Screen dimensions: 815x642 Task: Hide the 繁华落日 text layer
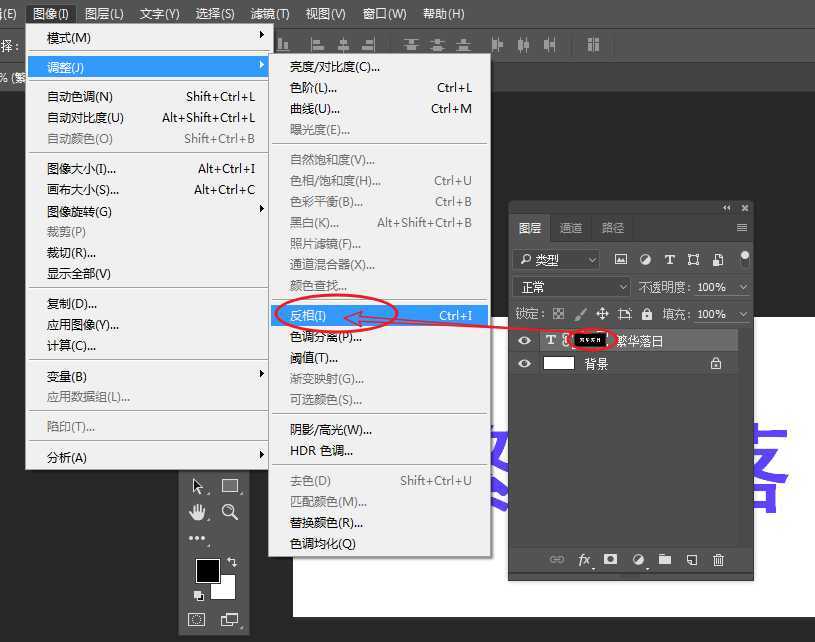524,340
